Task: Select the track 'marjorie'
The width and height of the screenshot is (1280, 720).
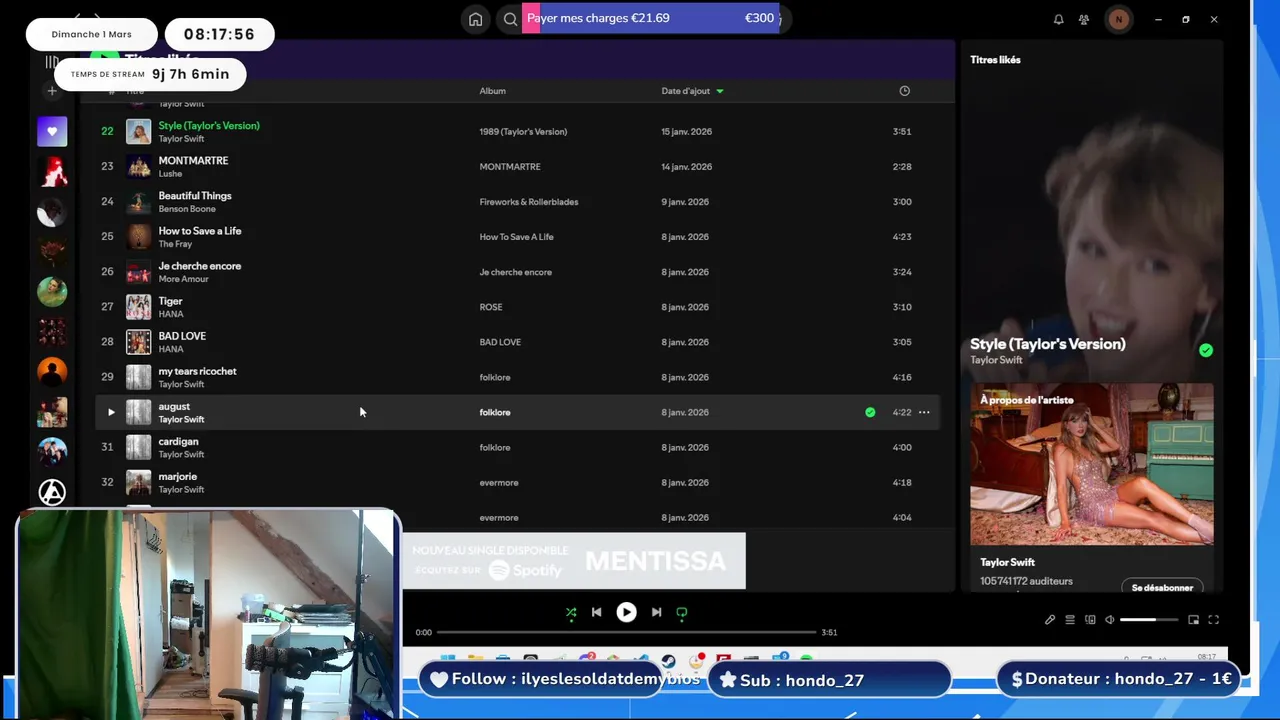Action: 177,477
